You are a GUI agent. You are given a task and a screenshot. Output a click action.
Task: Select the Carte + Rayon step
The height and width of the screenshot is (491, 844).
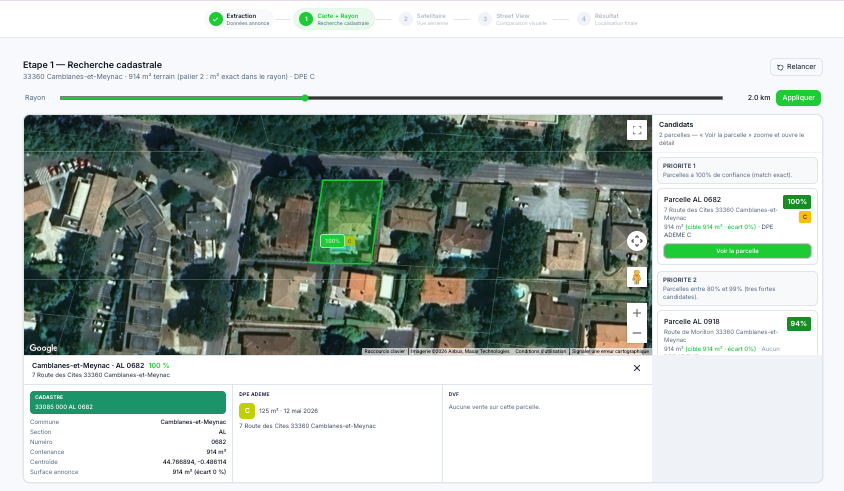pyautogui.click(x=334, y=19)
